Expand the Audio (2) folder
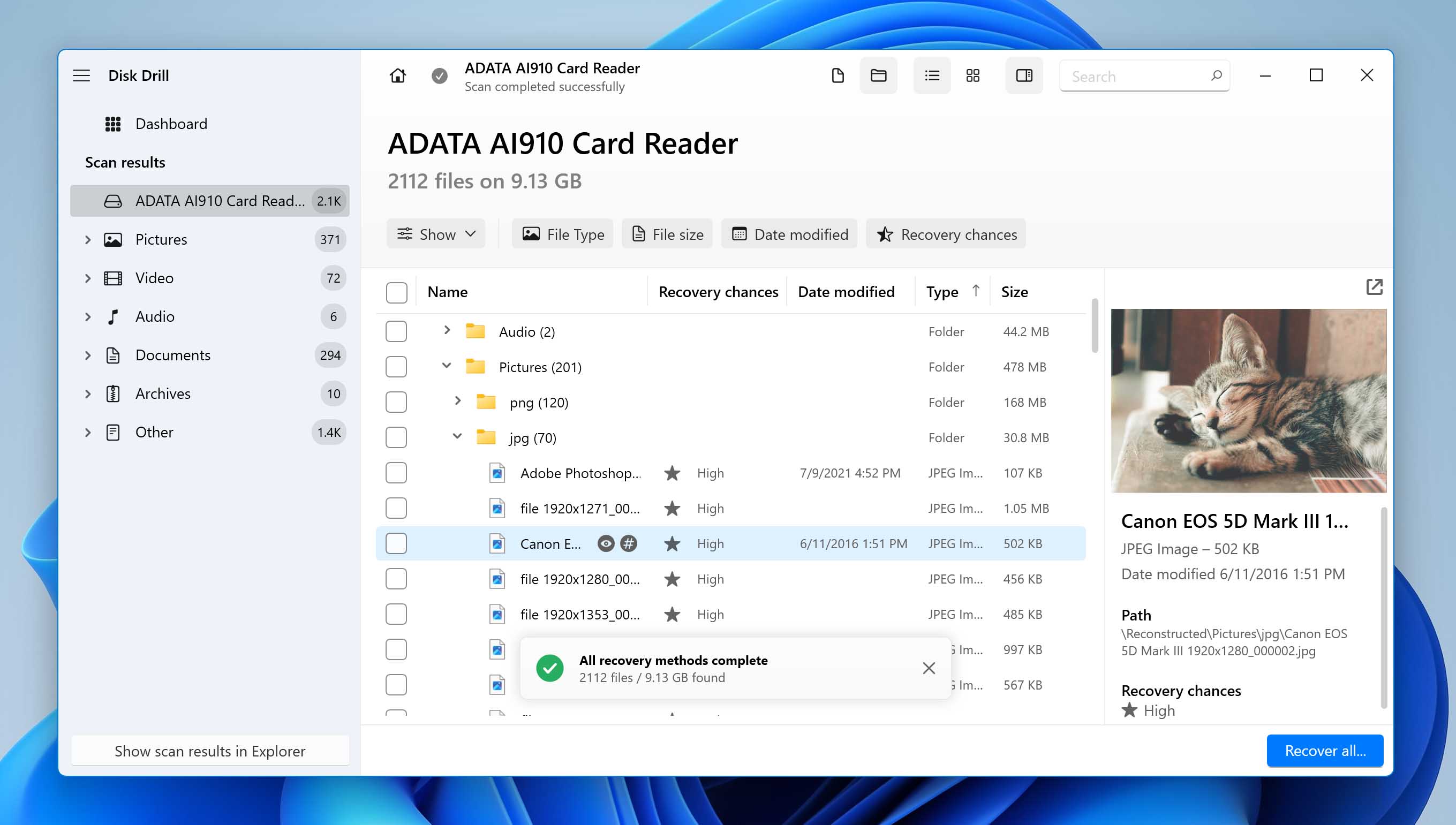 click(447, 330)
